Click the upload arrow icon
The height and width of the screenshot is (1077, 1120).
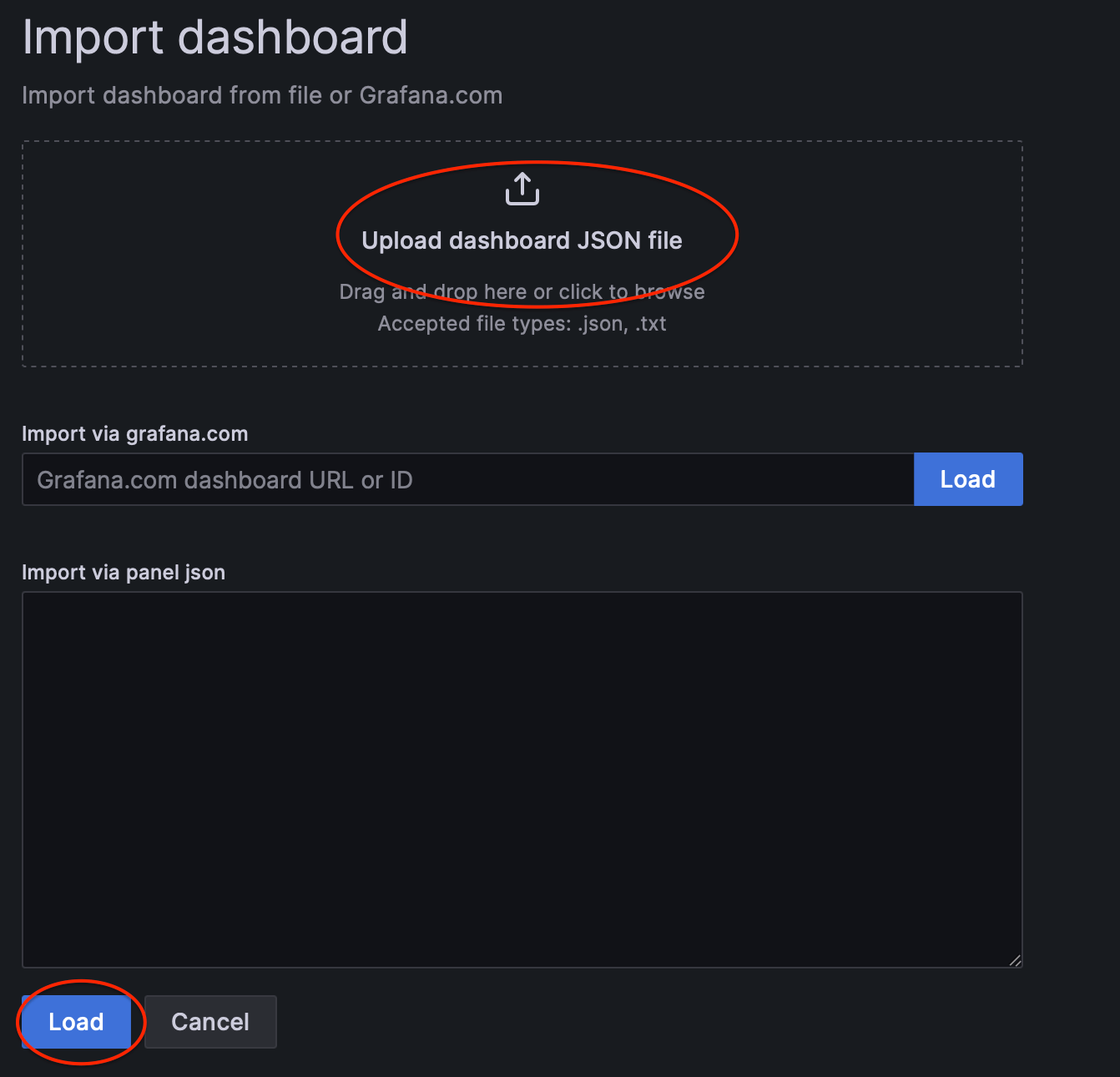pos(522,189)
